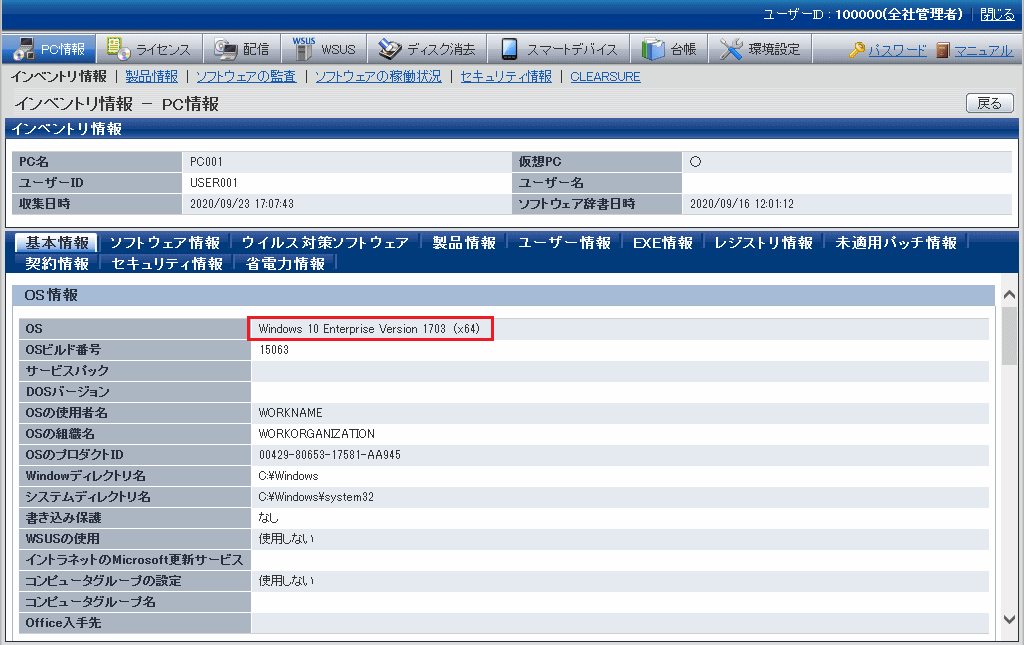Open the 台帳 menu
This screenshot has height=645, width=1024.
tap(669, 48)
